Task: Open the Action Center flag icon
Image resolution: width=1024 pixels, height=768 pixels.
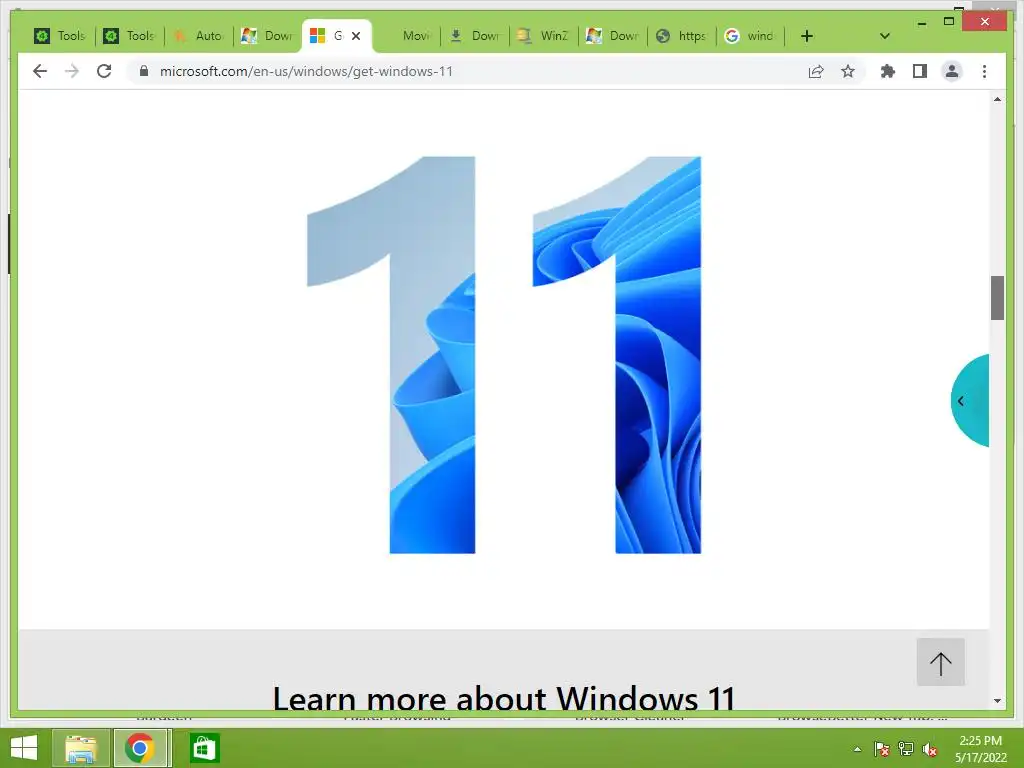Action: point(882,749)
